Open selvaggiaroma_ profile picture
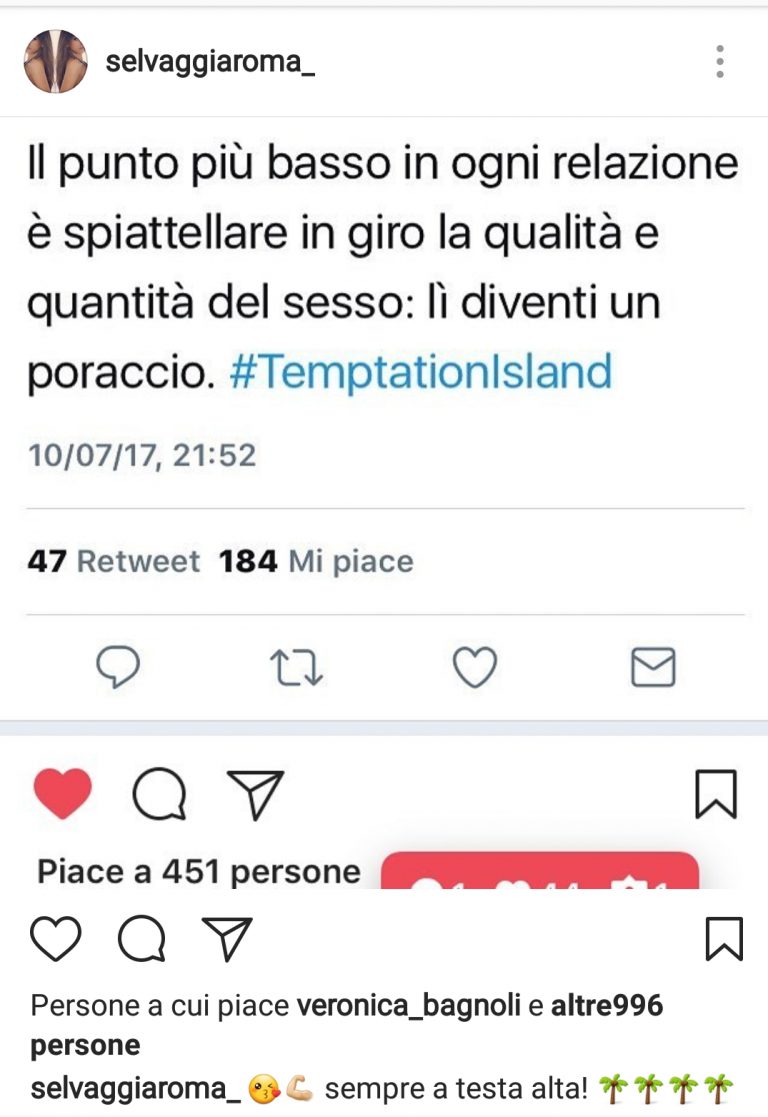 coord(56,61)
